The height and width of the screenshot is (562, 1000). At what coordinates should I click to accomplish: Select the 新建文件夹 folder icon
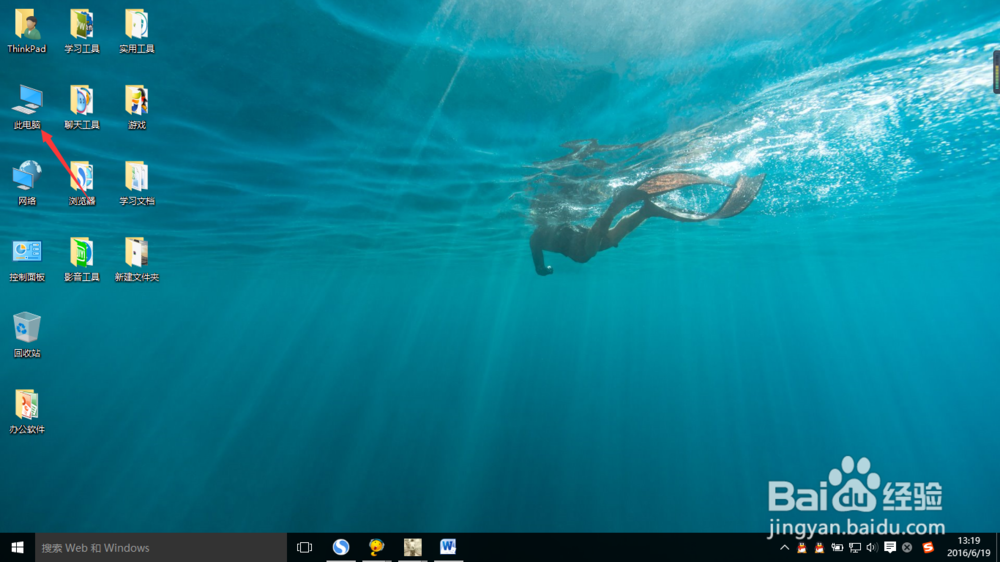point(136,259)
